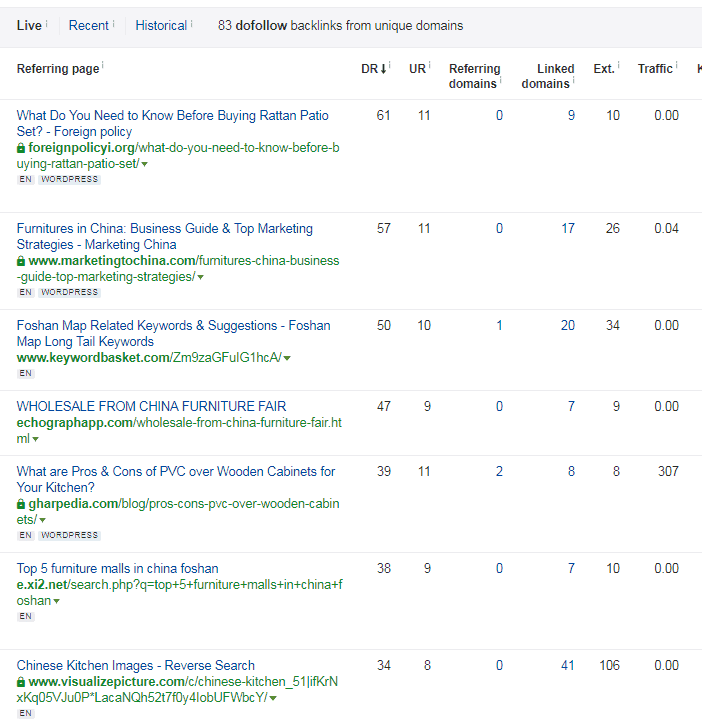Expand dropdown after gharpedia.com URL

tap(42, 521)
